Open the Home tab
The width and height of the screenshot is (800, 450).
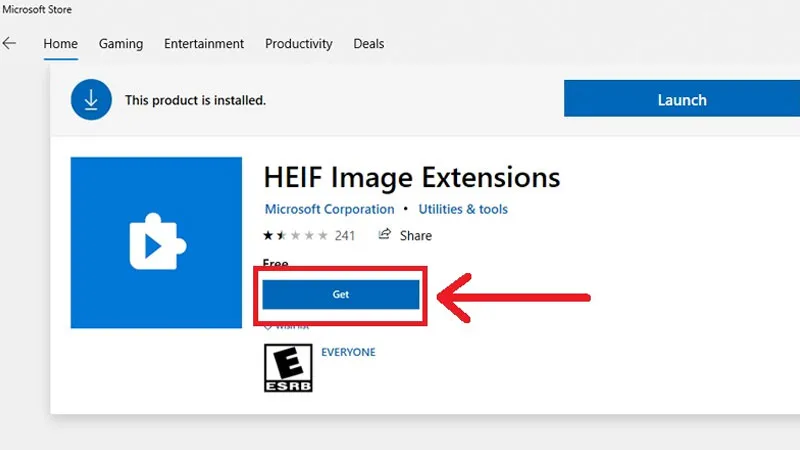tap(61, 44)
